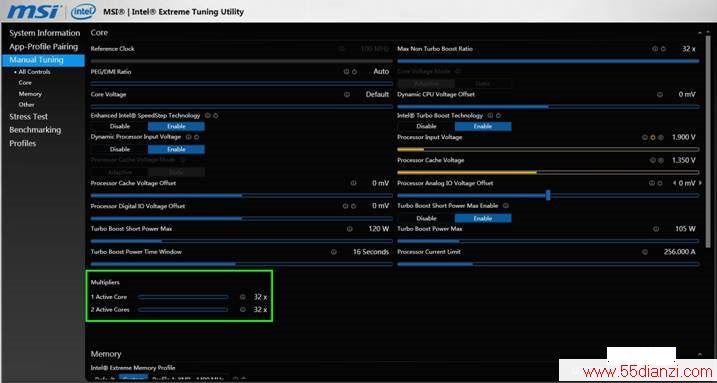
Task: Open info for Turbo Boost Power Time Window
Action: click(334, 252)
